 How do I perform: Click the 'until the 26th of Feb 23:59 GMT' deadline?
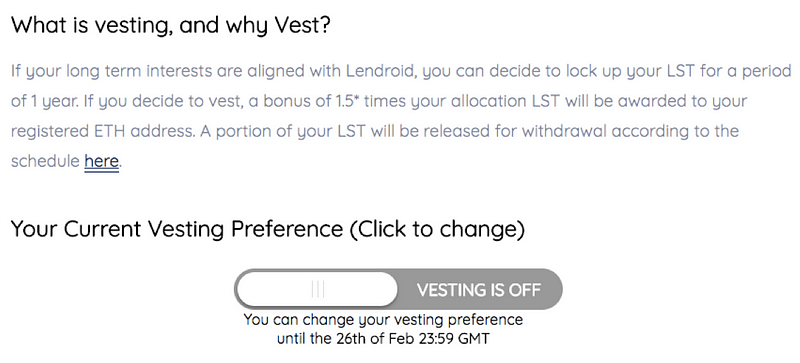click(383, 338)
